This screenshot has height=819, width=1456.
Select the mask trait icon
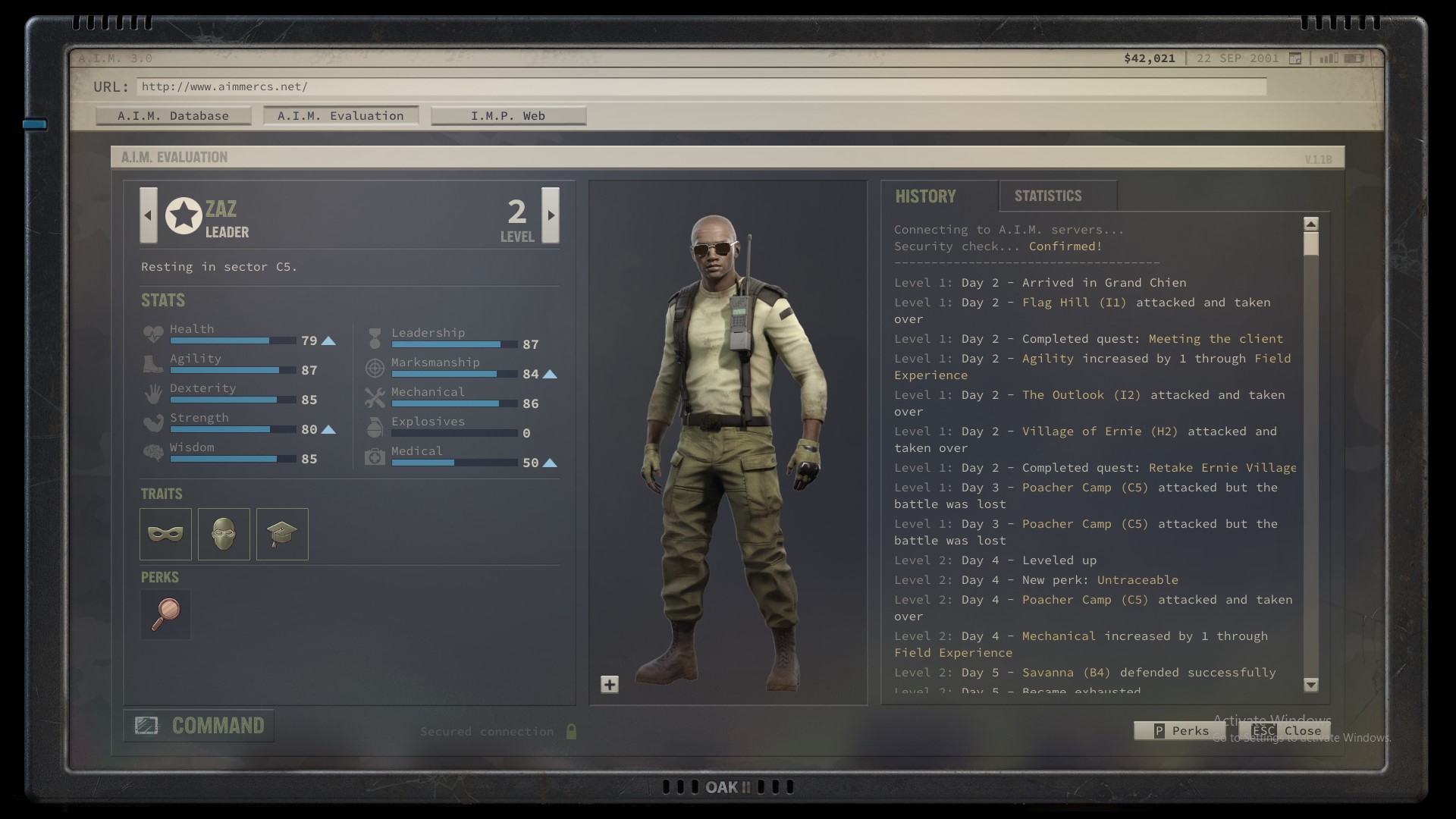click(x=165, y=534)
